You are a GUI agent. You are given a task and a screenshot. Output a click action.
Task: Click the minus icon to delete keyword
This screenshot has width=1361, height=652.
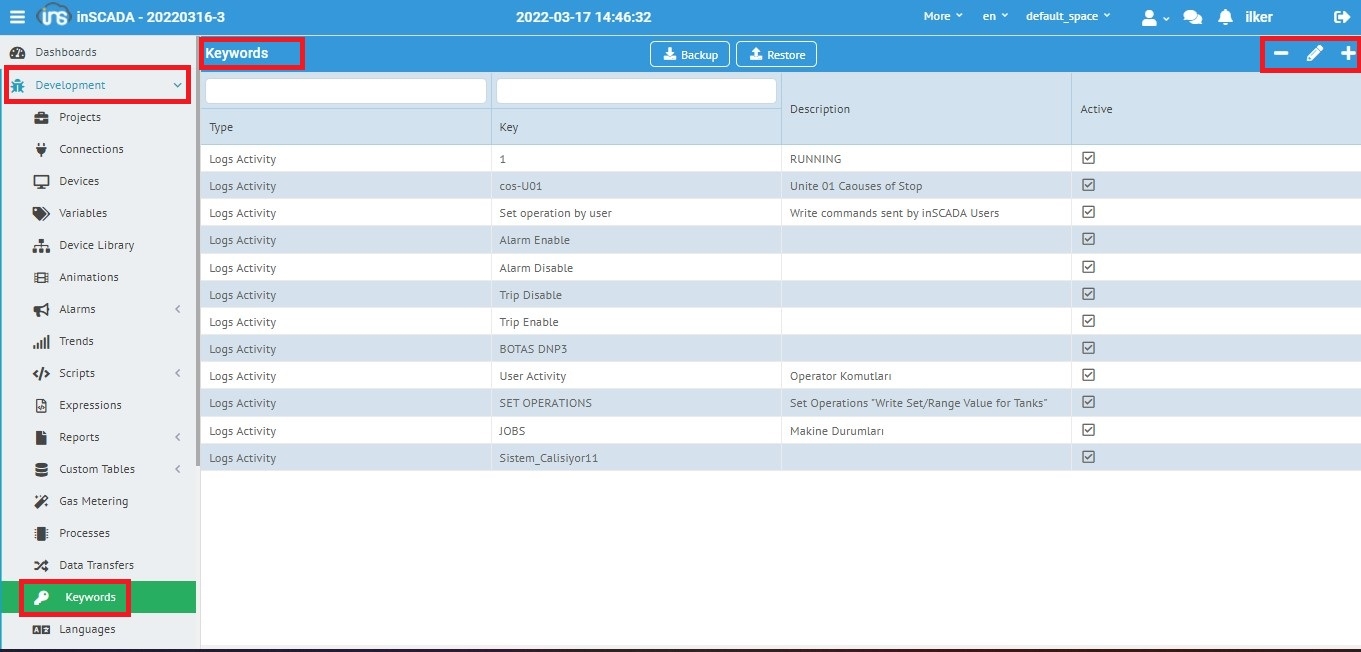[1281, 54]
